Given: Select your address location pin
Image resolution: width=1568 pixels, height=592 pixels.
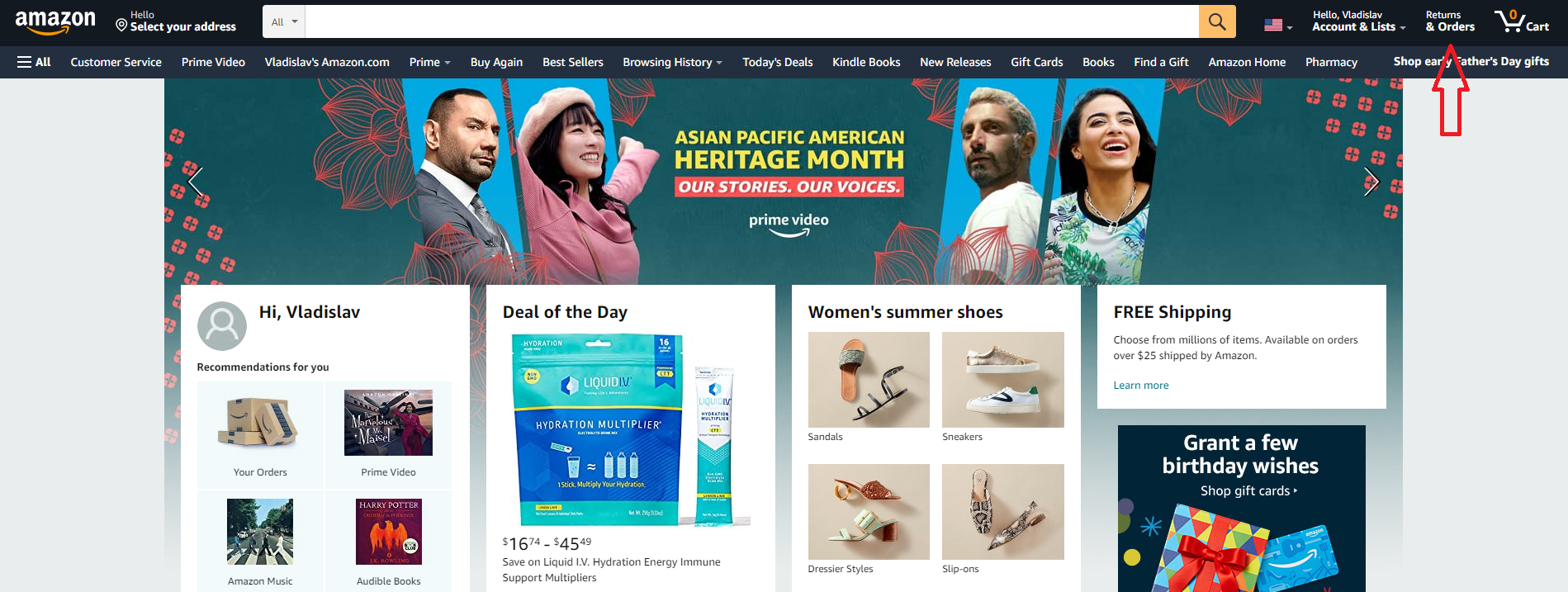Looking at the screenshot, I should (x=121, y=26).
